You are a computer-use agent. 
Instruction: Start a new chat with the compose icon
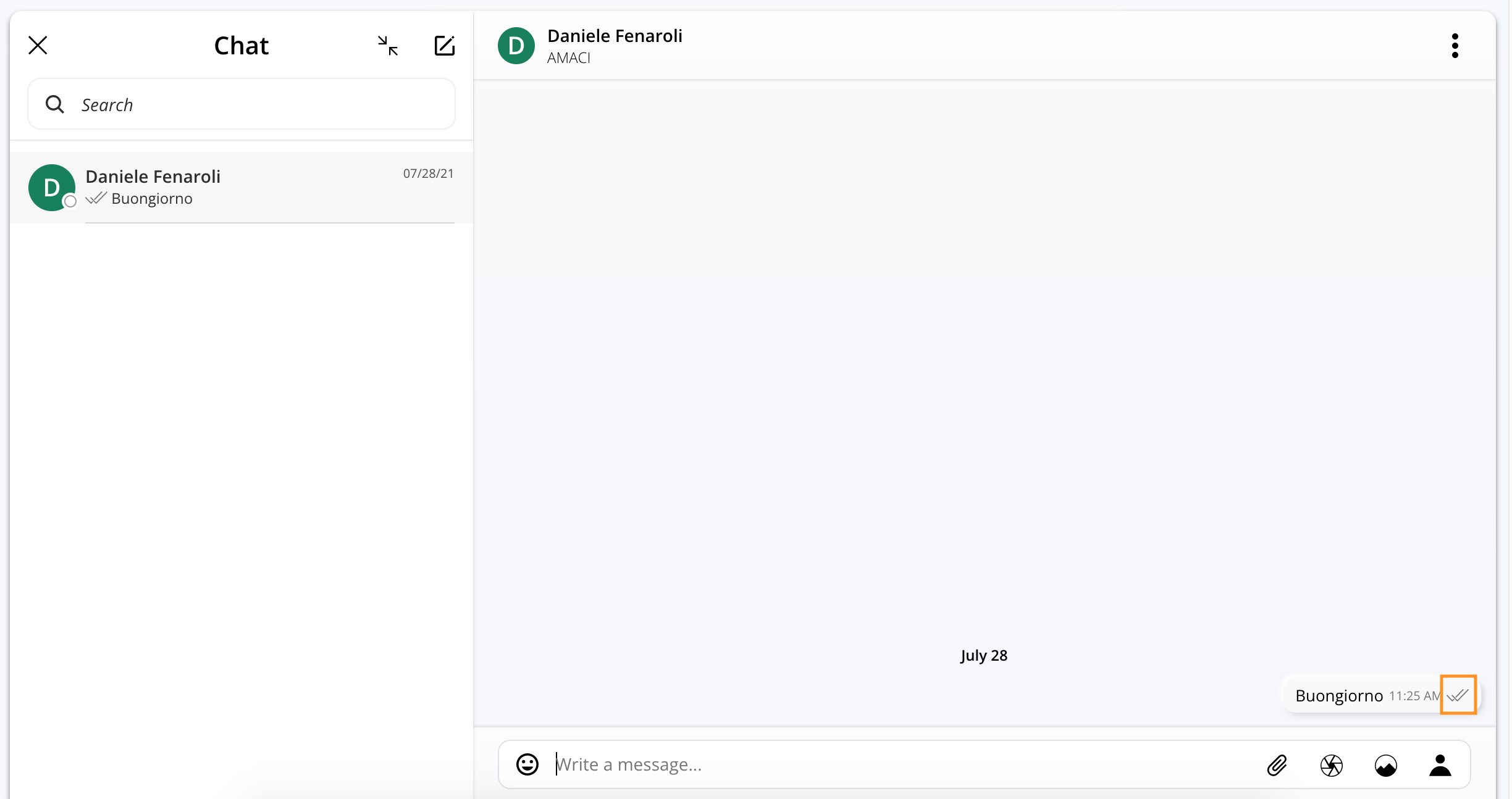click(x=445, y=45)
